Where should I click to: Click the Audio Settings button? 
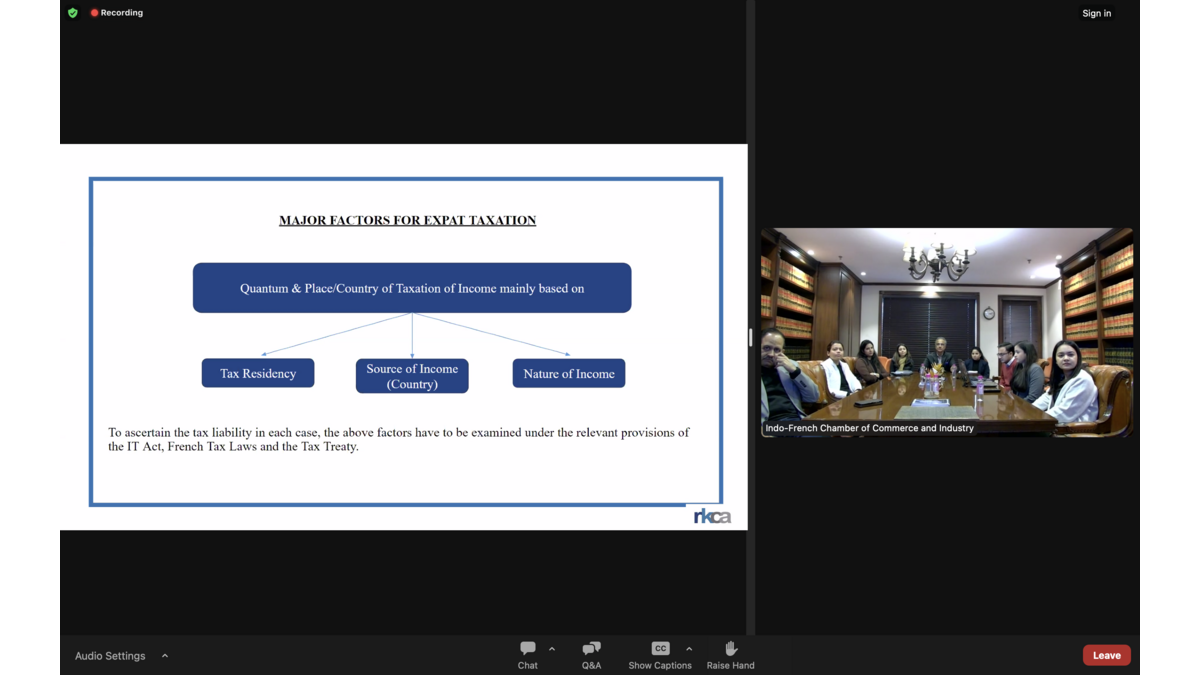click(110, 656)
